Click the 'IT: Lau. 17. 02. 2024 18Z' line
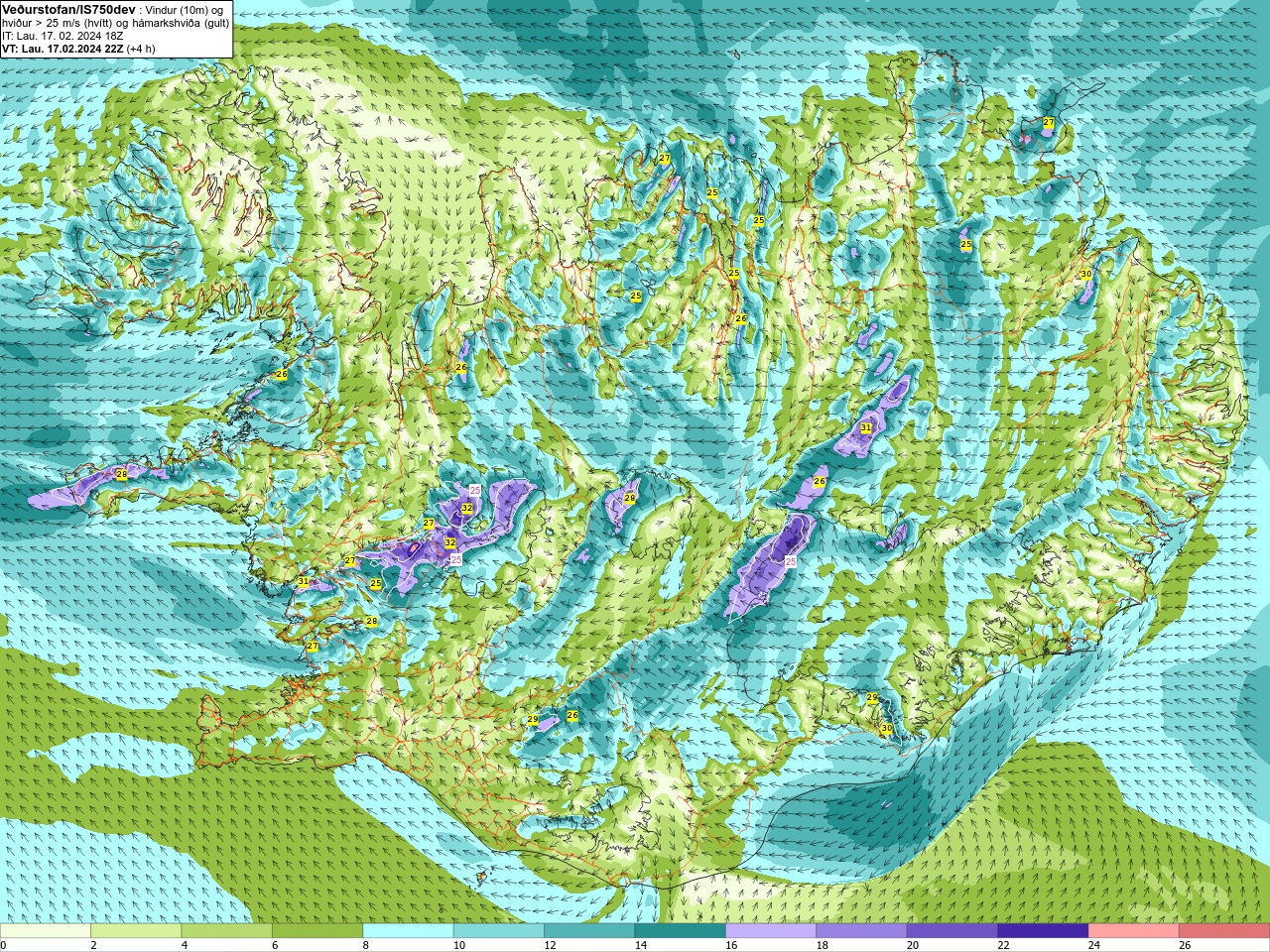This screenshot has width=1270, height=952. coord(63,35)
